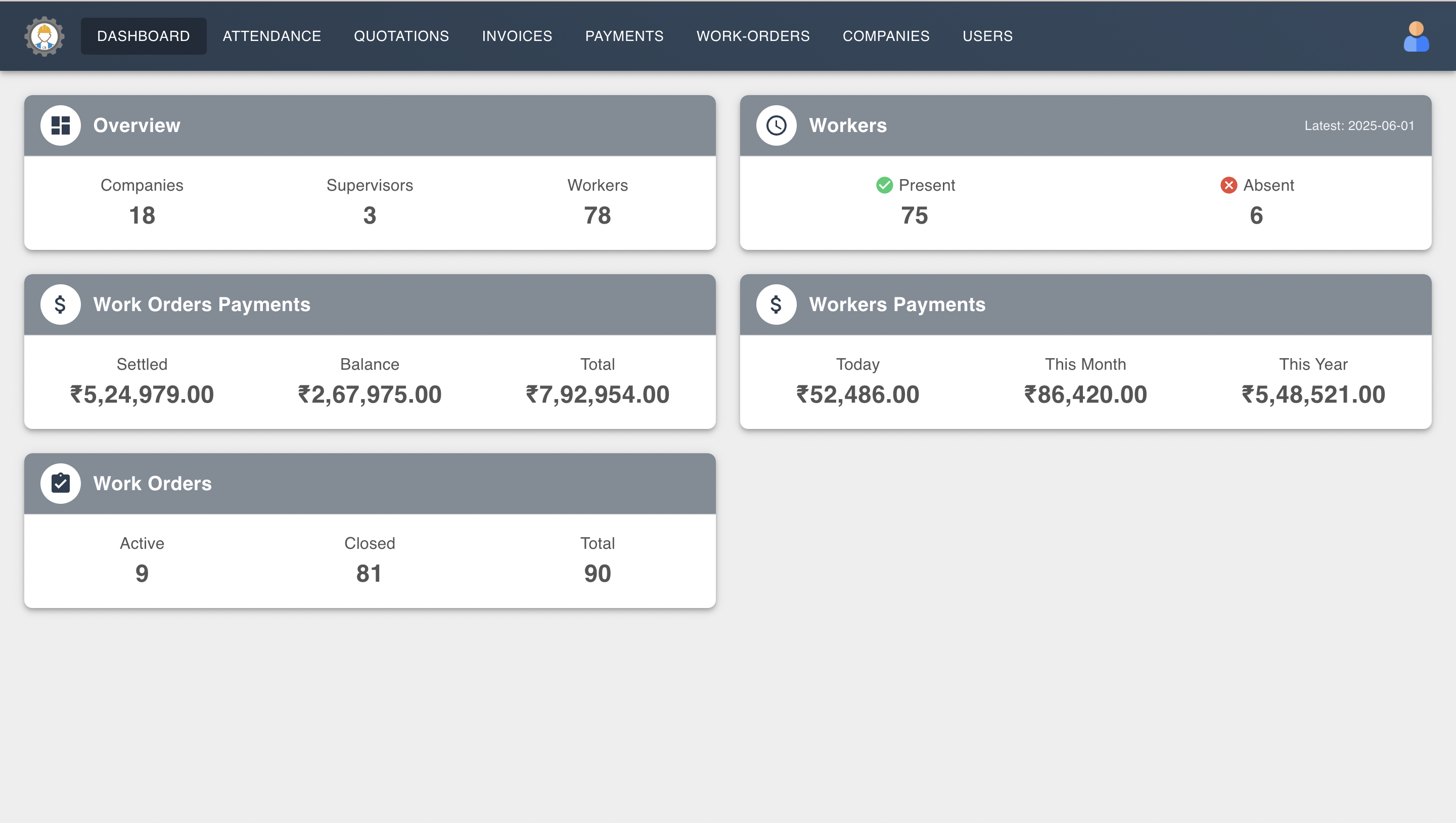Viewport: 1456px width, 823px height.
Task: Select the DASHBOARD tab
Action: (144, 35)
